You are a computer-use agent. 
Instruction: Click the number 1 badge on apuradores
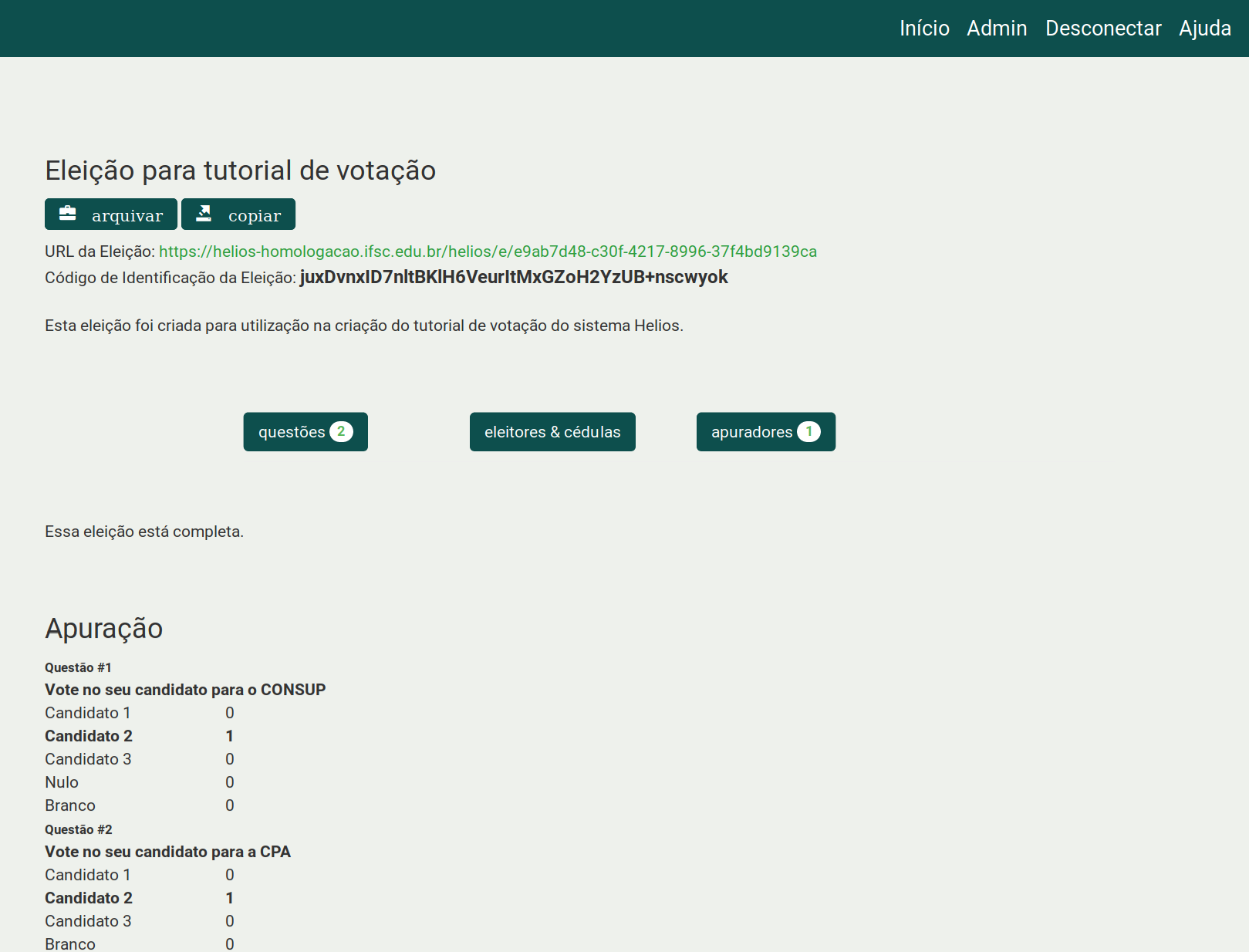click(x=808, y=432)
